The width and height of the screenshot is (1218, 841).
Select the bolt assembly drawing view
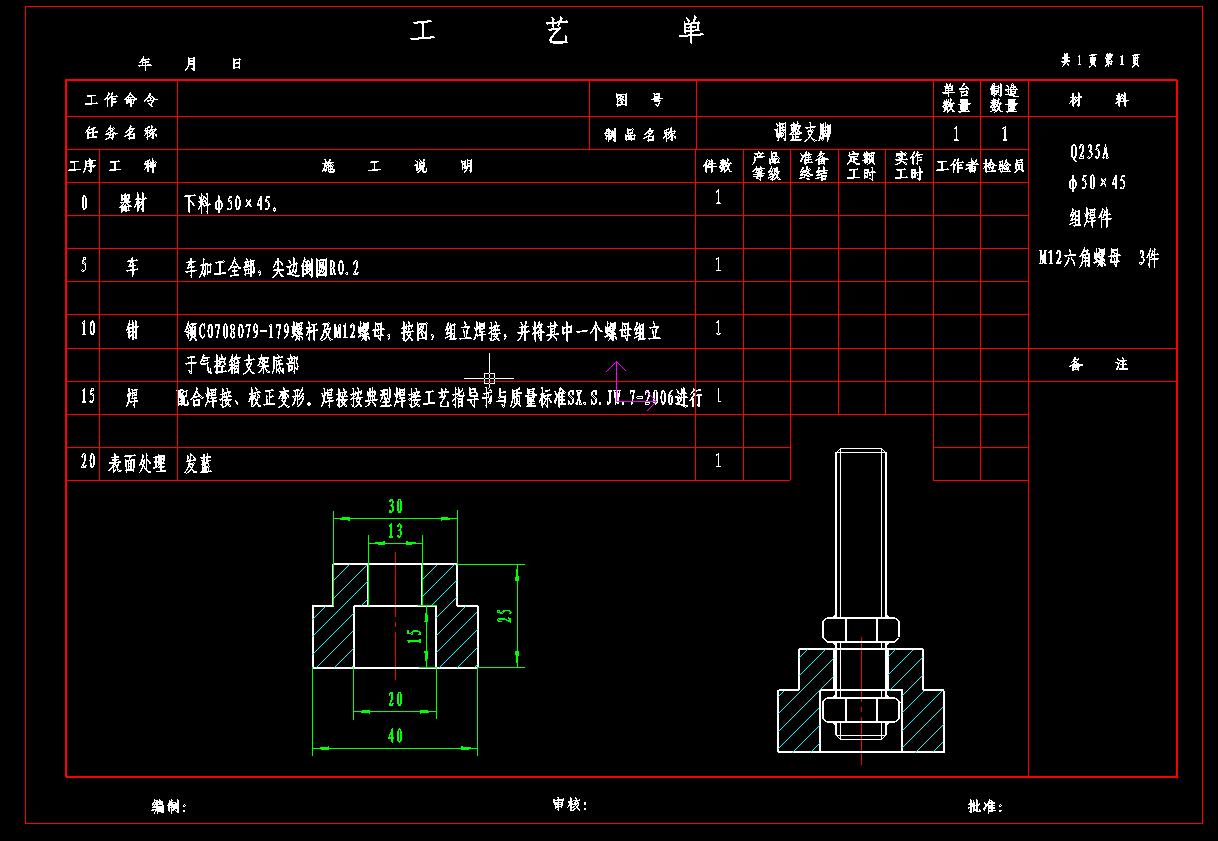[861, 606]
